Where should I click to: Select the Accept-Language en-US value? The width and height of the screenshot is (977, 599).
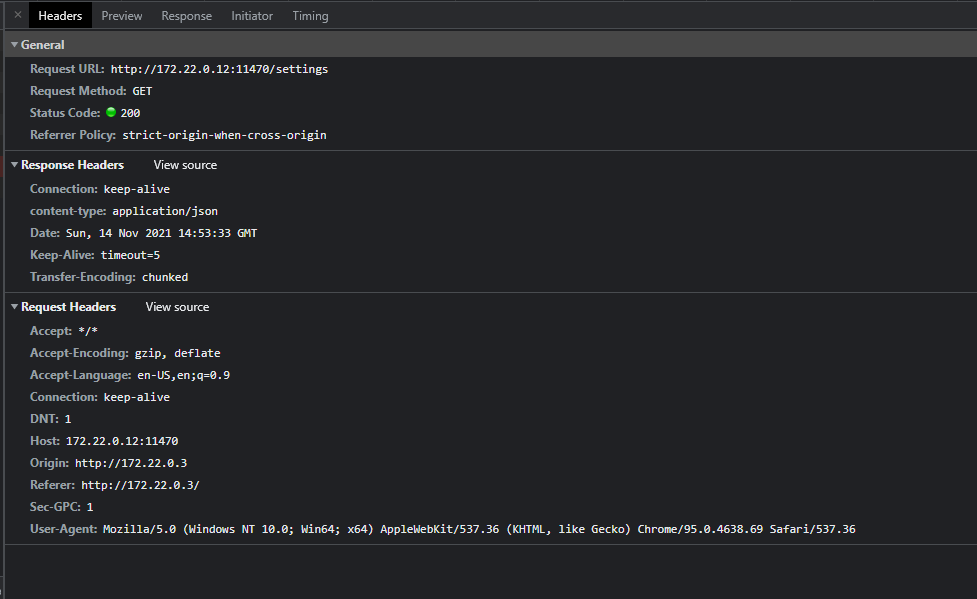click(x=183, y=375)
